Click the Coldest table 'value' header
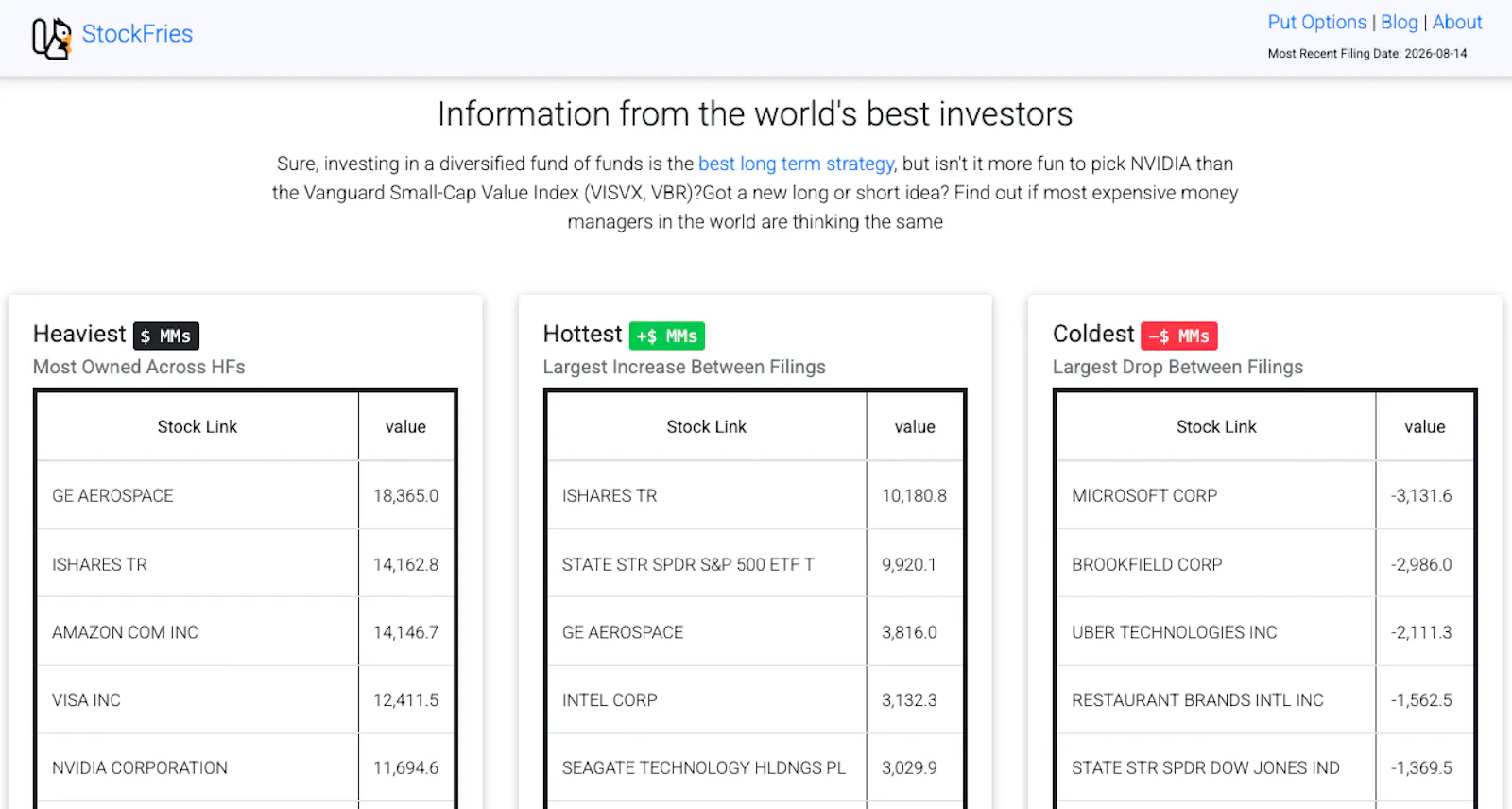 pyautogui.click(x=1424, y=426)
